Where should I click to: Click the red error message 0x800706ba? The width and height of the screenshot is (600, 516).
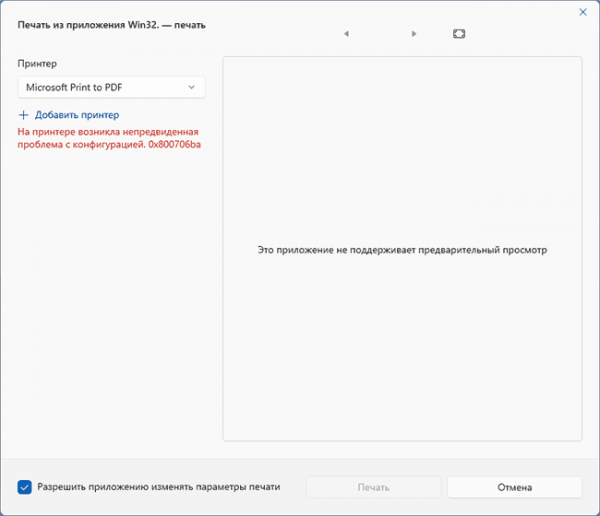point(109,138)
